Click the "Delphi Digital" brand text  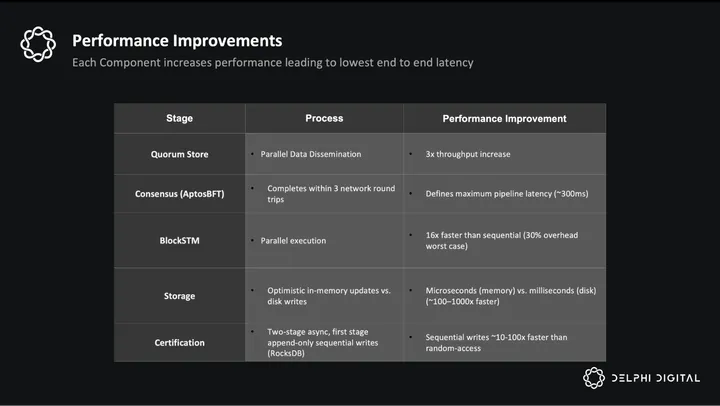click(x=656, y=378)
